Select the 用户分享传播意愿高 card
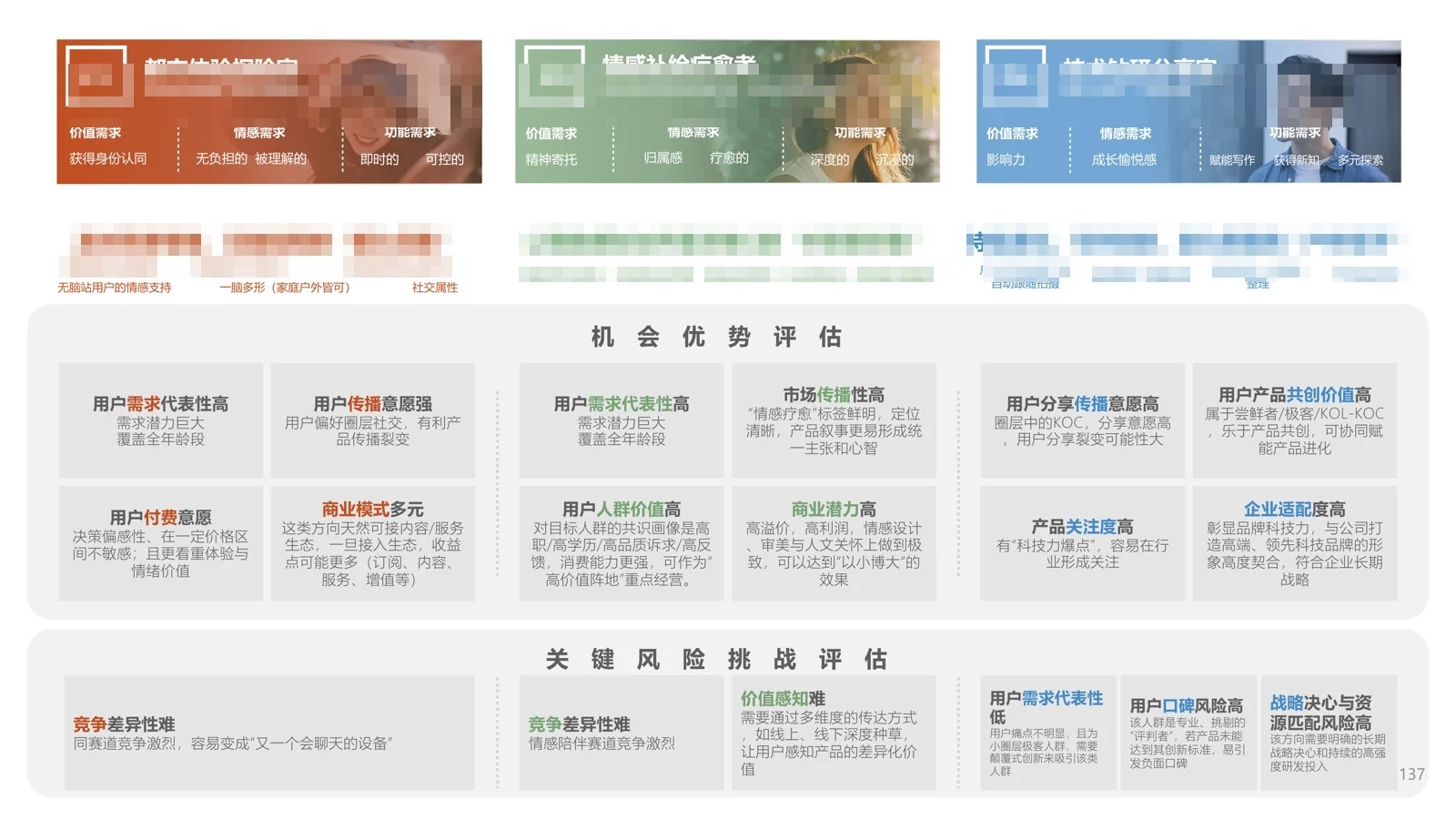The width and height of the screenshot is (1456, 819). click(1082, 420)
